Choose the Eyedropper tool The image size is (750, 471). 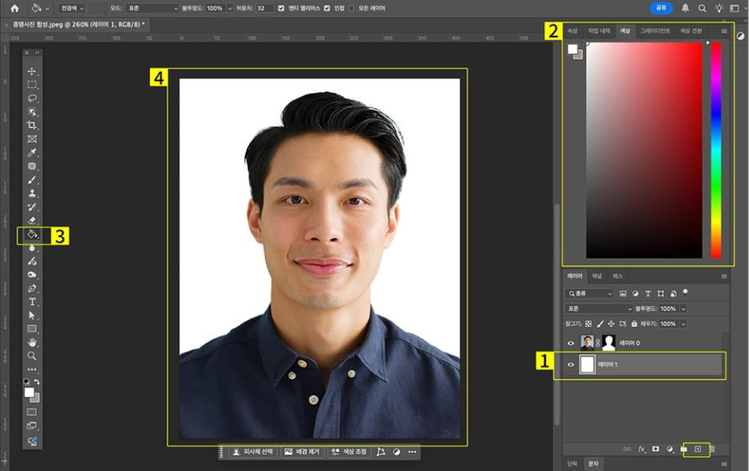click(32, 152)
